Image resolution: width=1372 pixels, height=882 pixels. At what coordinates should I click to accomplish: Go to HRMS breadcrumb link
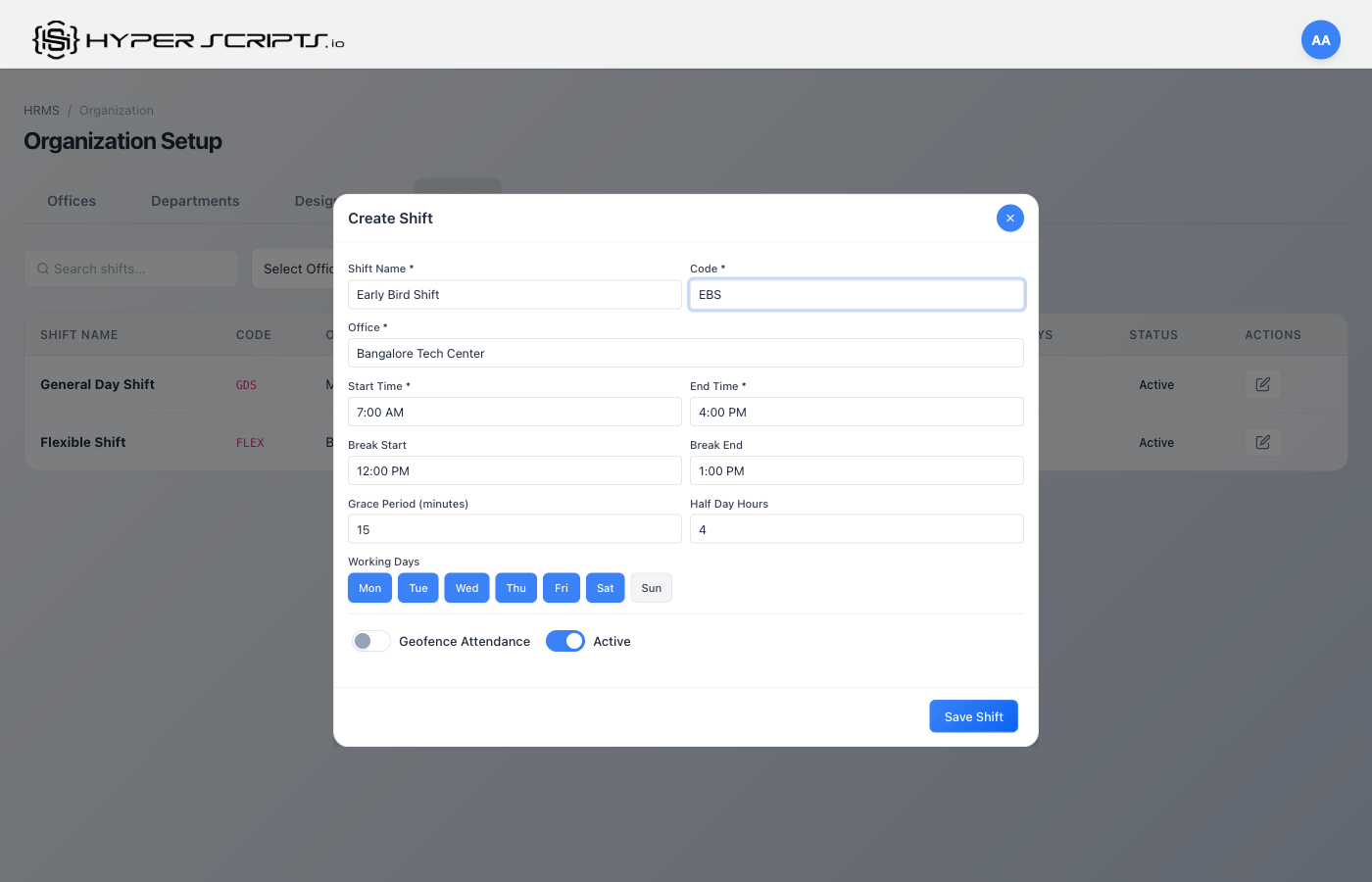(41, 111)
